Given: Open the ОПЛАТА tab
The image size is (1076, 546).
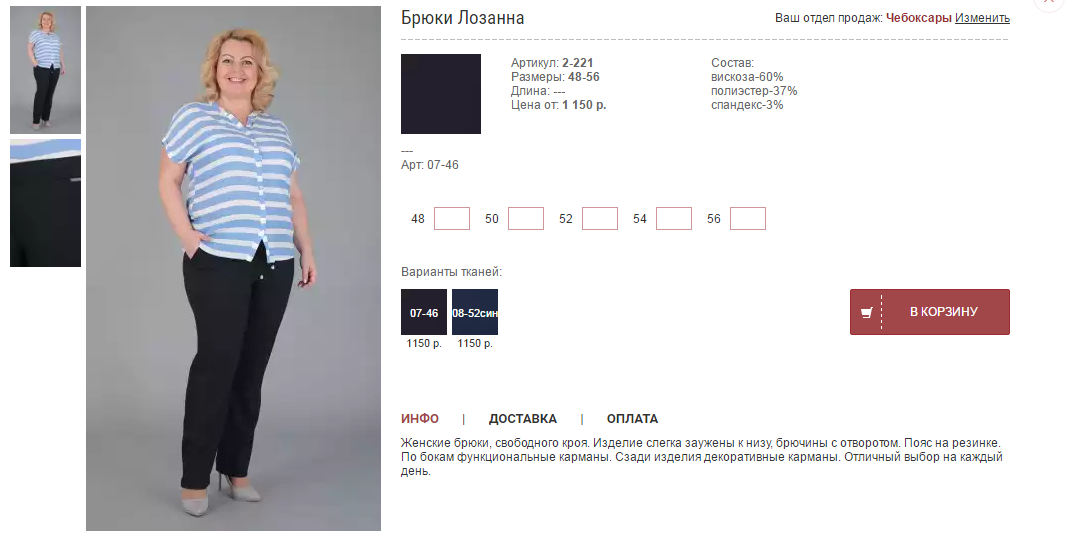Looking at the screenshot, I should tap(632, 418).
